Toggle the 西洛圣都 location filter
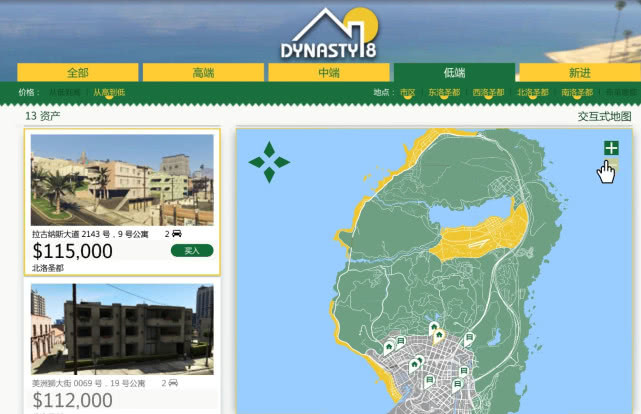 click(x=488, y=92)
